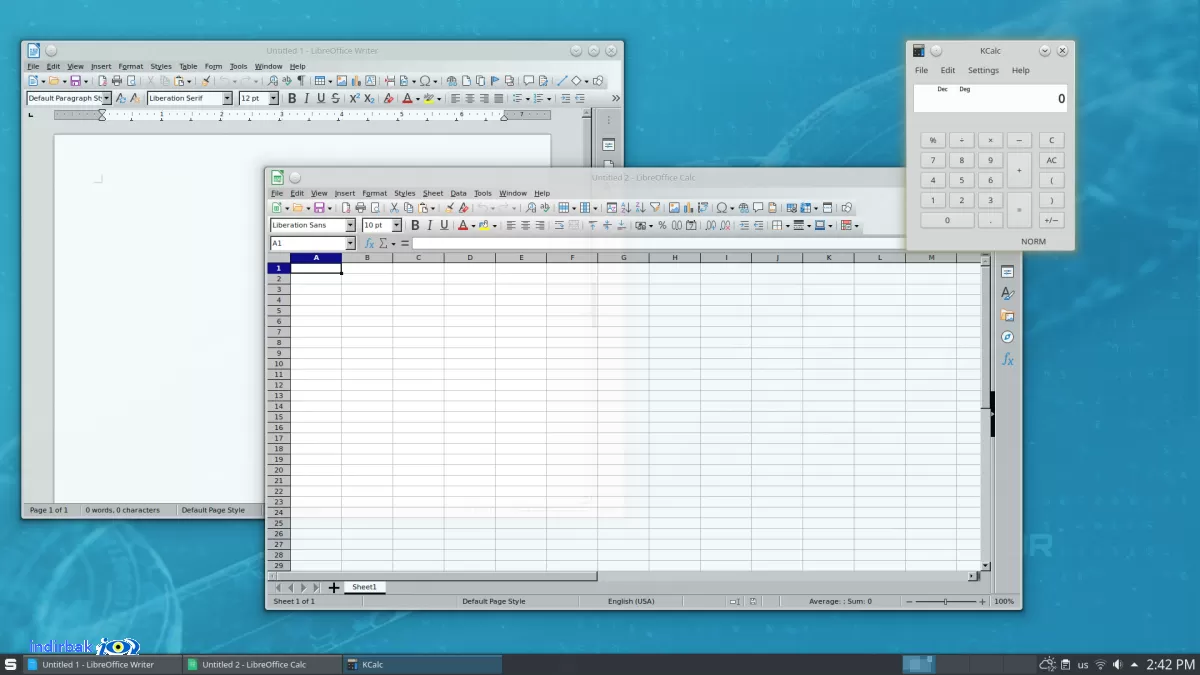This screenshot has height=675, width=1200.
Task: Toggle Italic in Calc formatting toolbar
Action: (x=429, y=225)
